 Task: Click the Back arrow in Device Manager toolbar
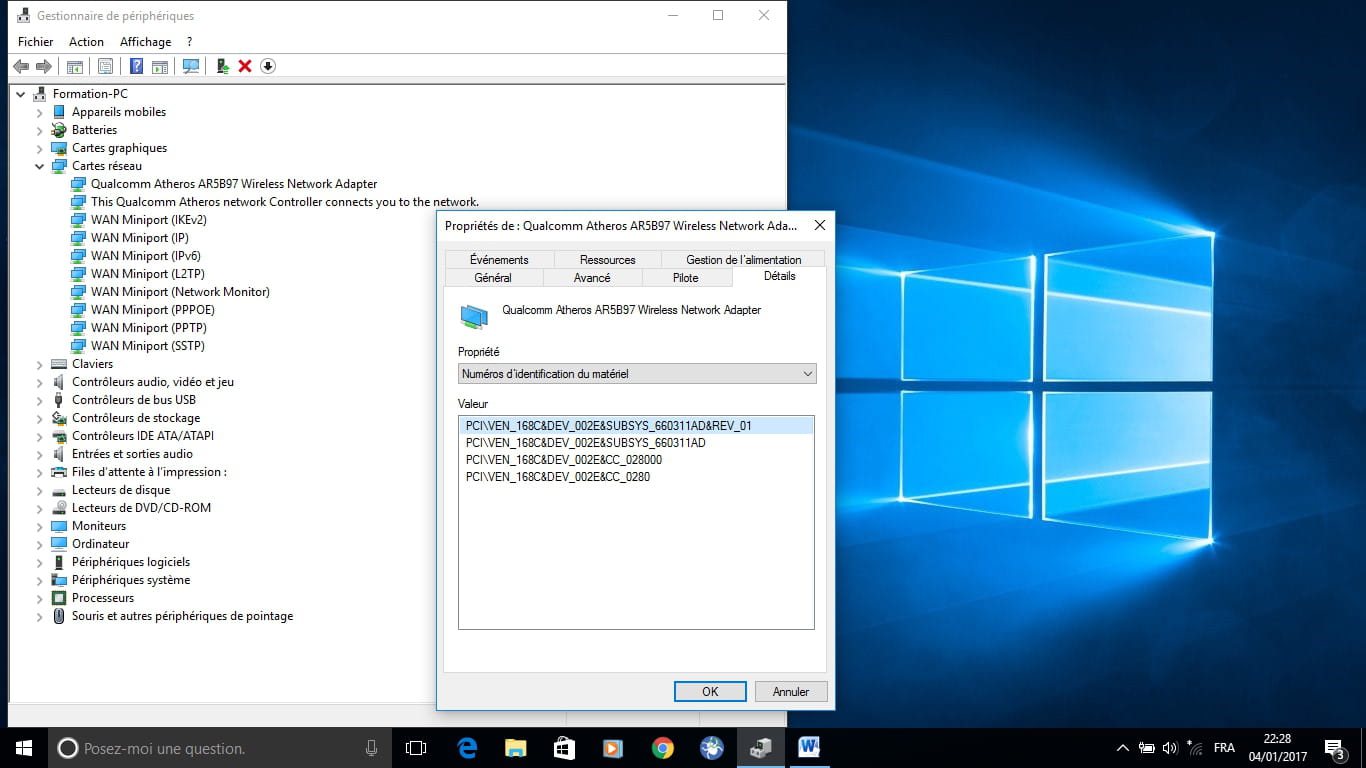tap(21, 66)
